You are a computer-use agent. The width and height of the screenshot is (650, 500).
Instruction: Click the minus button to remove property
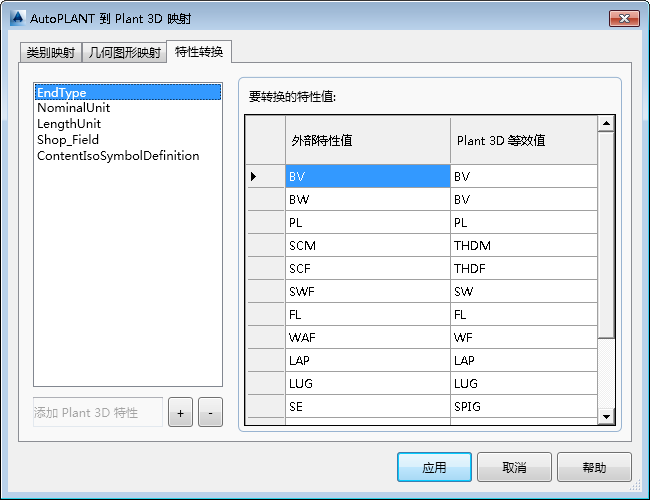coord(210,412)
